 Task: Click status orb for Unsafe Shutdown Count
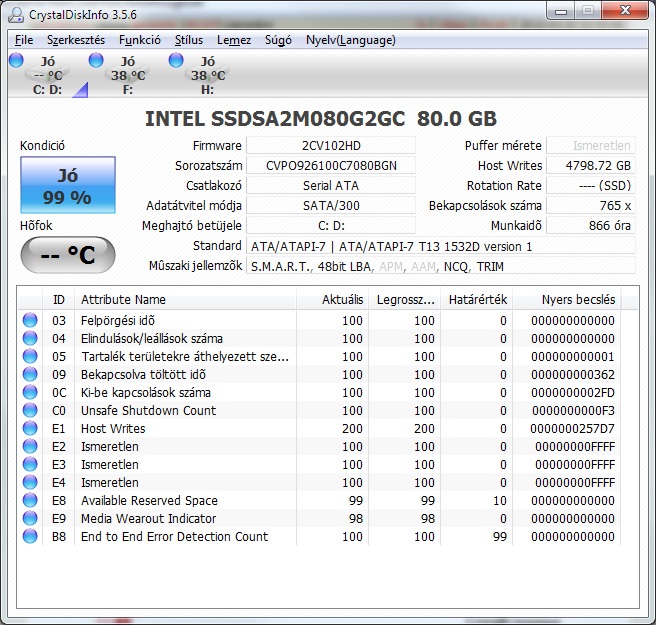pyautogui.click(x=30, y=410)
